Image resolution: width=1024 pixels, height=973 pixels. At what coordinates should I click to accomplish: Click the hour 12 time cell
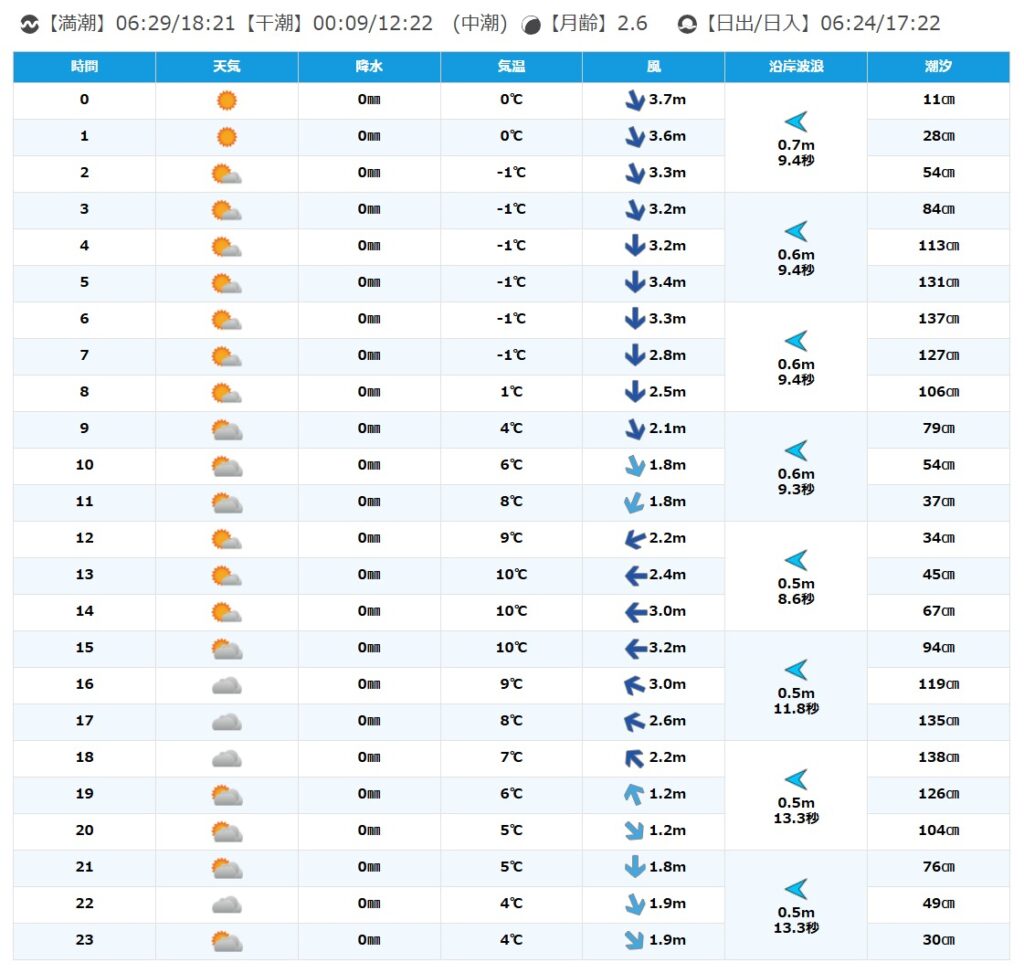[84, 538]
